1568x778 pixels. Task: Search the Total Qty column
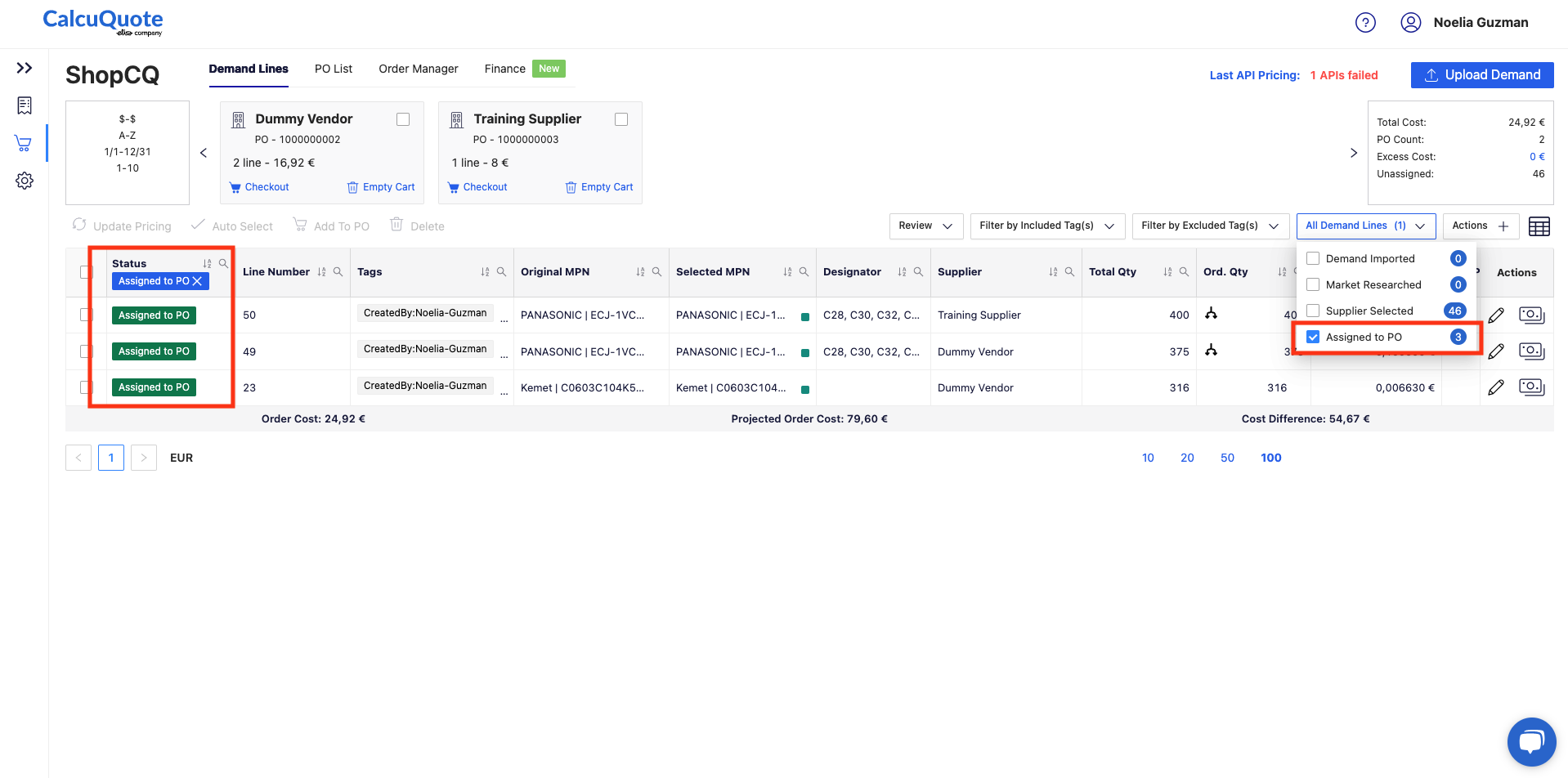(x=1184, y=272)
